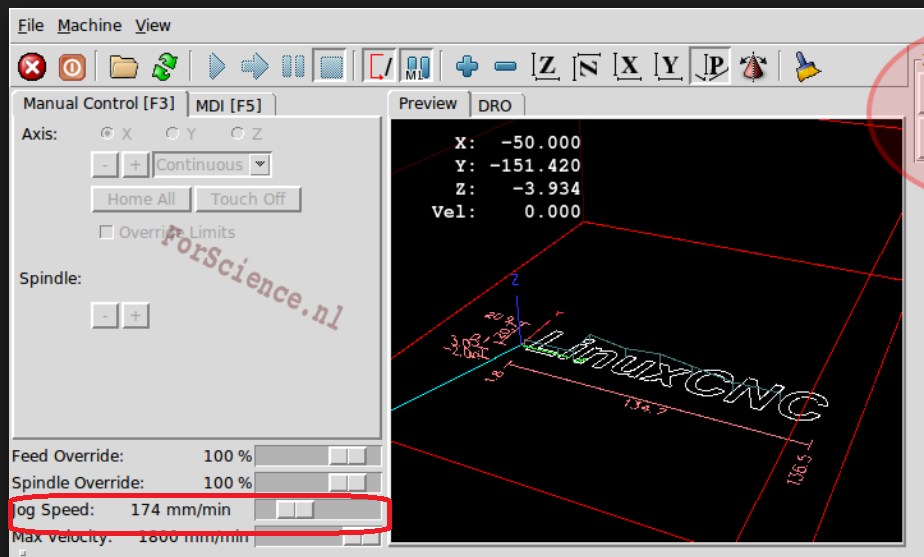Toggle optional pause M1 icon
Image resolution: width=924 pixels, height=557 pixels.
click(417, 66)
